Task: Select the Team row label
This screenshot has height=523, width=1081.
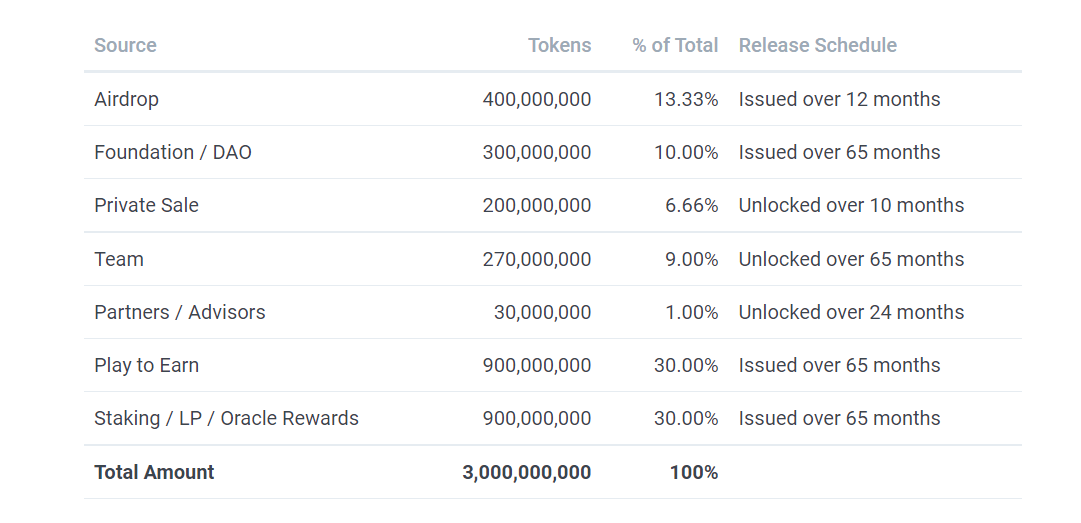Action: tap(119, 259)
